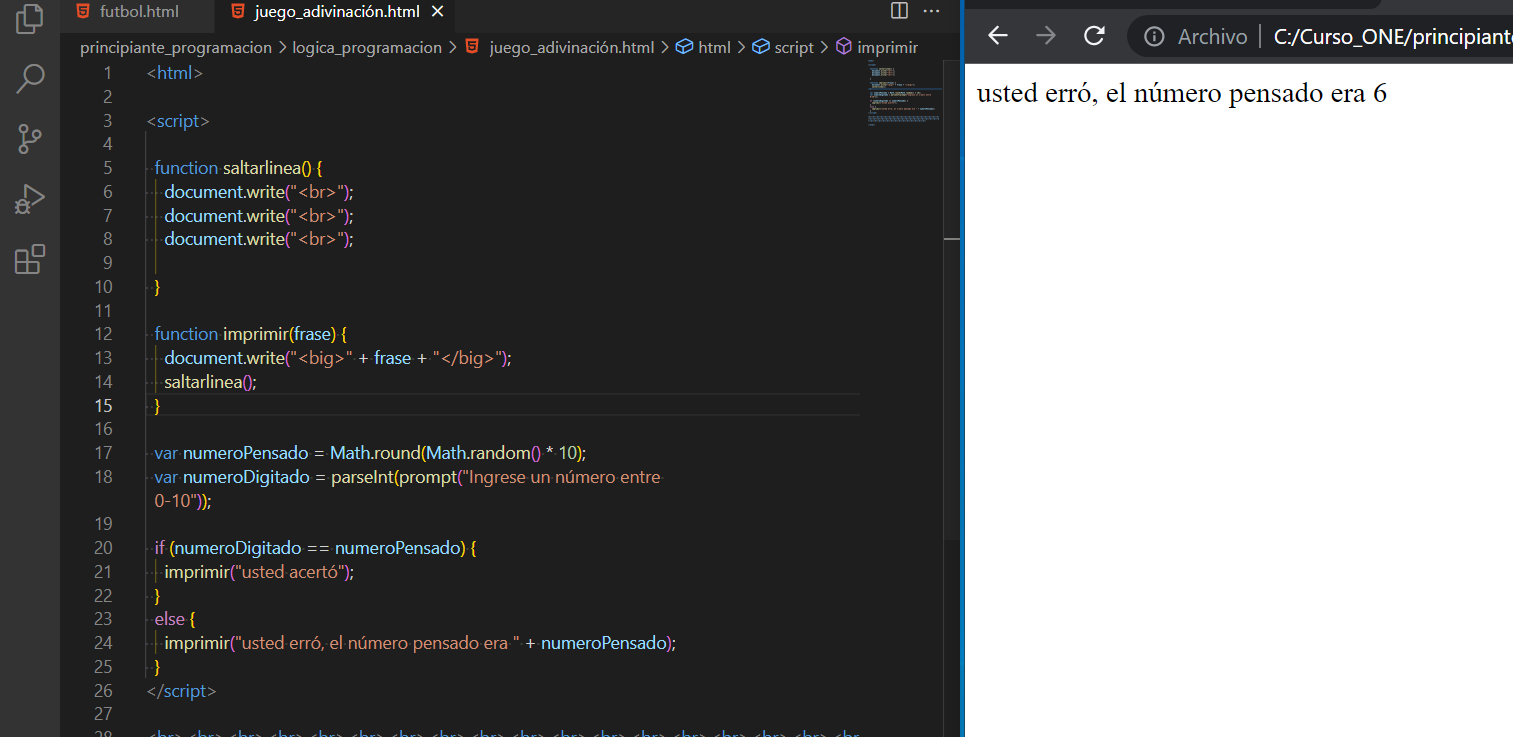This screenshot has width=1513, height=737.
Task: Click line number 20 in gutter
Action: [x=103, y=548]
